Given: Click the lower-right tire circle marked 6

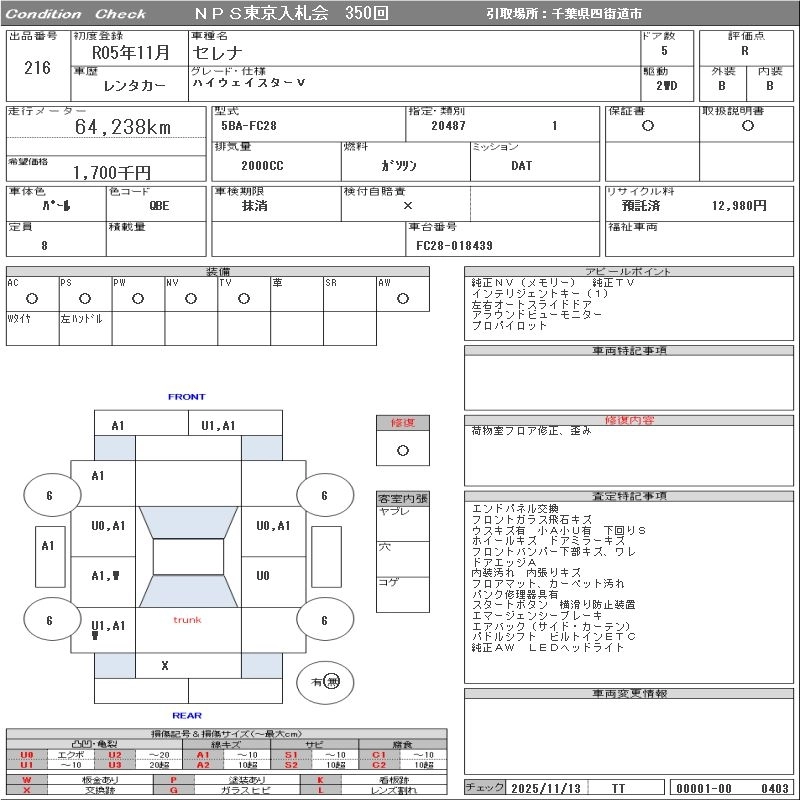Looking at the screenshot, I should (324, 620).
